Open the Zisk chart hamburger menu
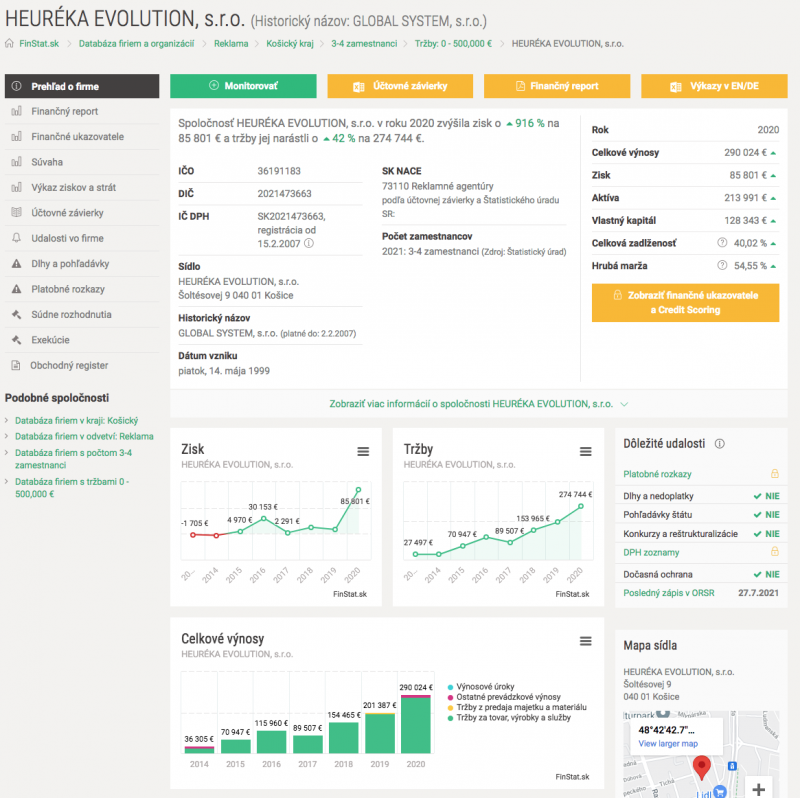This screenshot has width=800, height=798. click(363, 452)
